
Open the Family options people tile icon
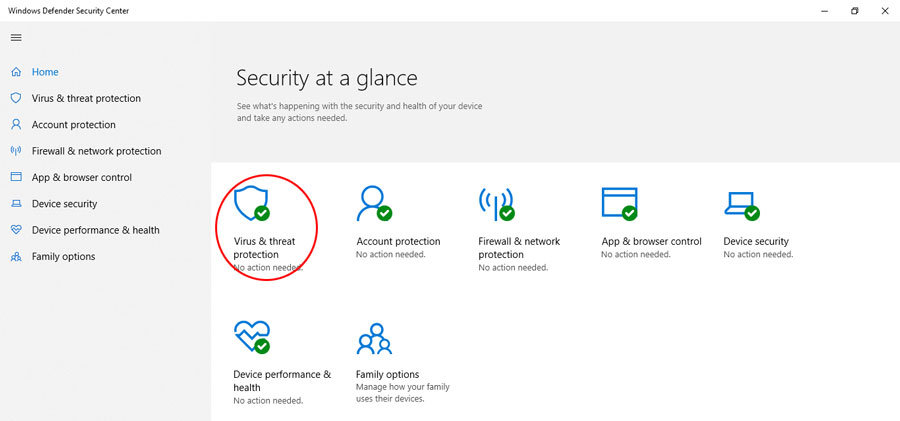pyautogui.click(x=374, y=339)
